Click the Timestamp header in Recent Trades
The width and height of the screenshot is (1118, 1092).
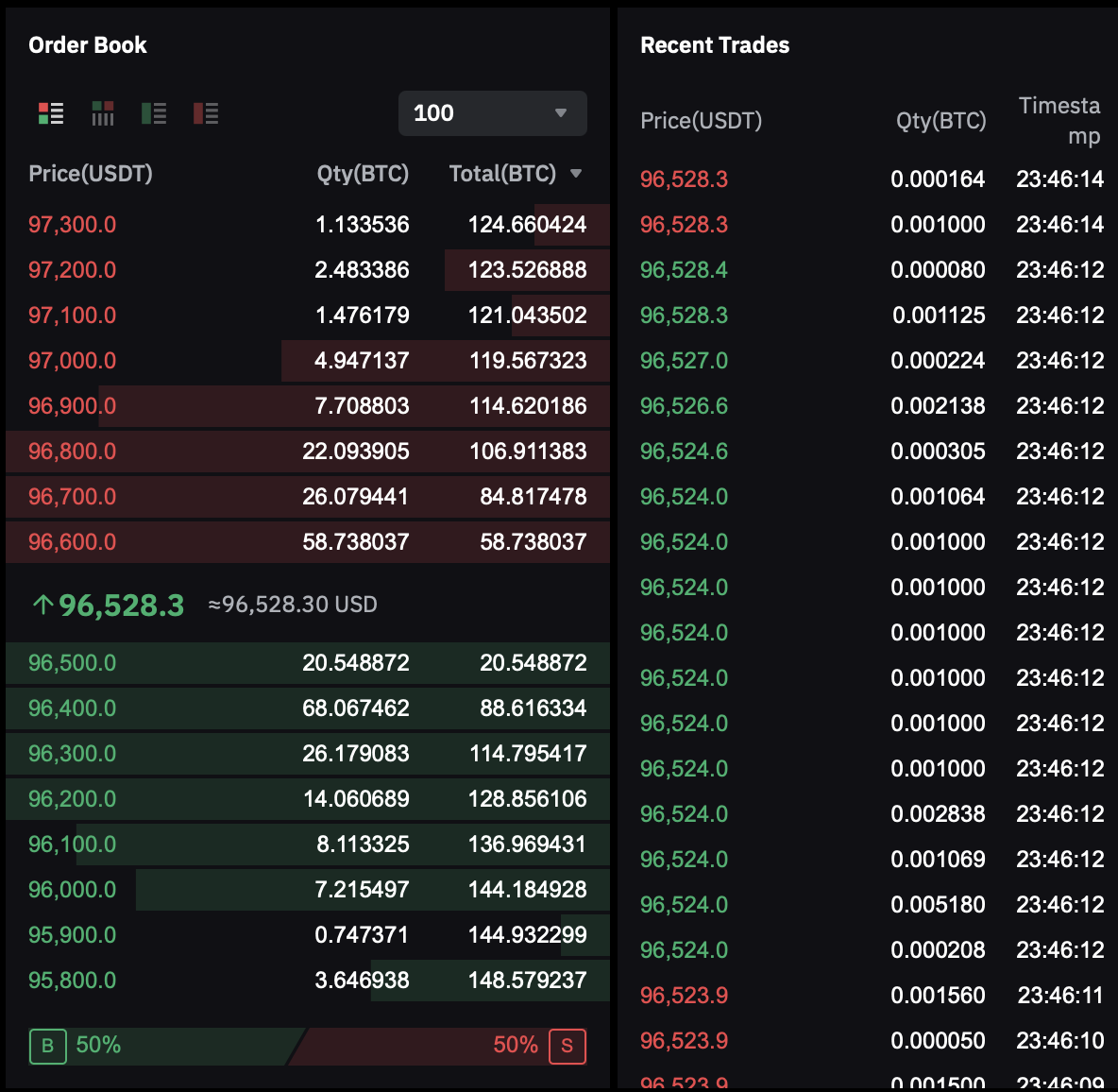pyautogui.click(x=1059, y=121)
